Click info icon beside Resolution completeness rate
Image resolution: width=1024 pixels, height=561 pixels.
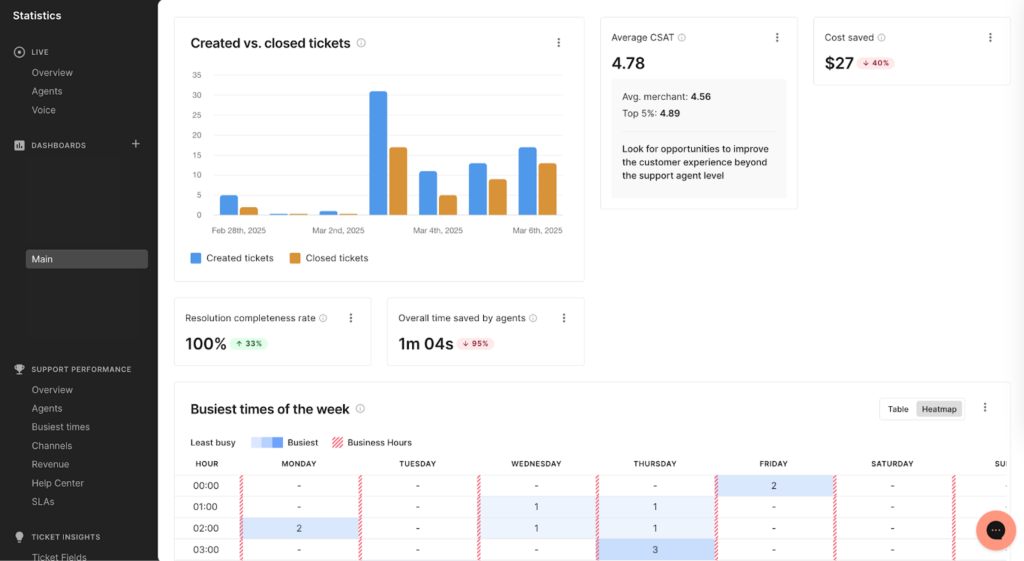(x=323, y=318)
